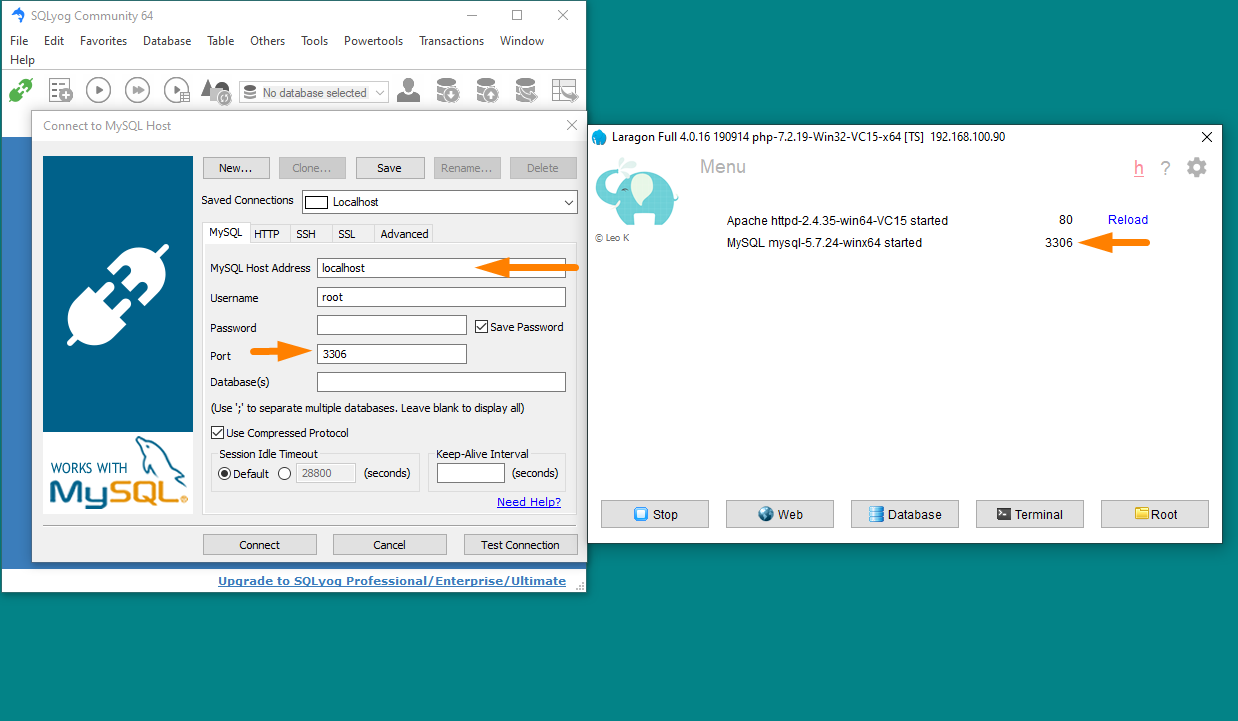Open the Window menu
Screen dimensions: 1238x721
(x=522, y=41)
